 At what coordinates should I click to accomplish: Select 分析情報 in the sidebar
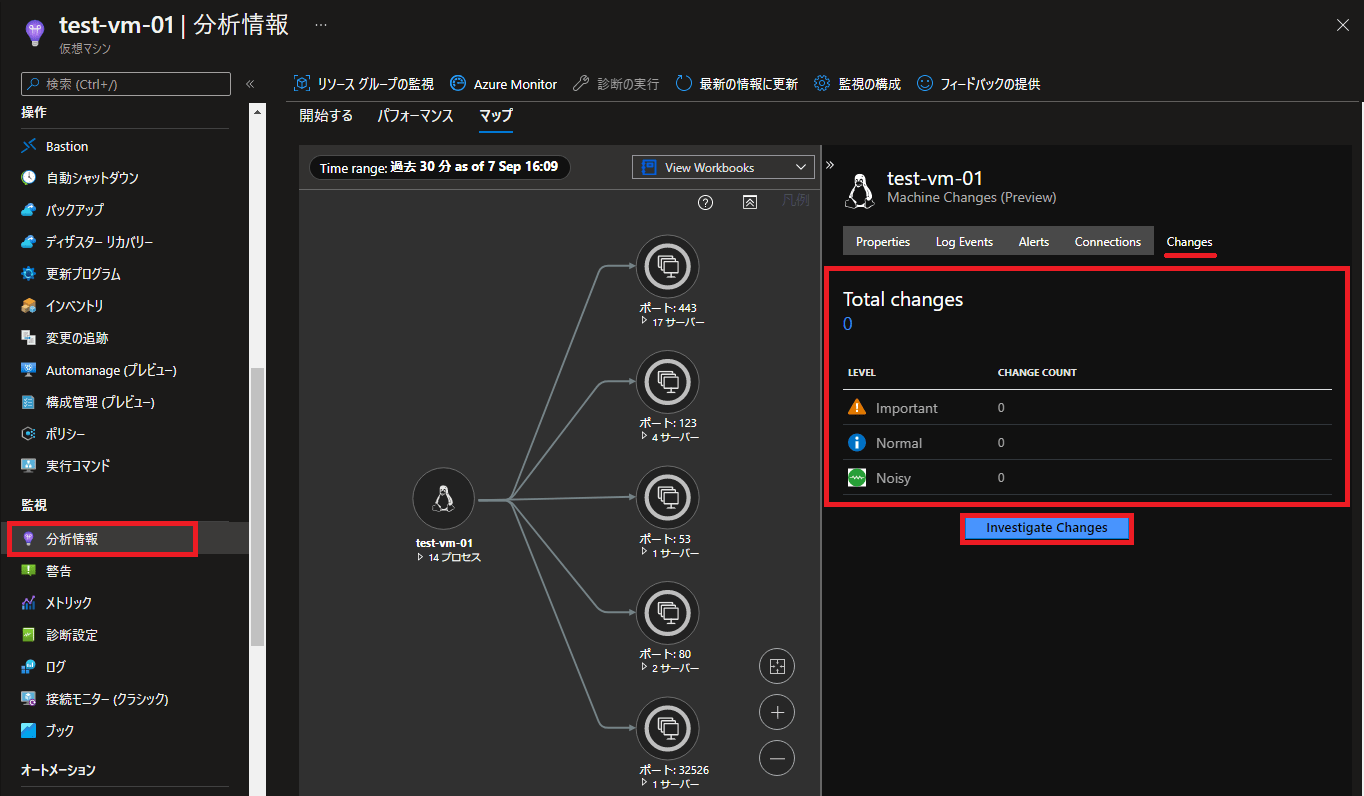[72, 539]
